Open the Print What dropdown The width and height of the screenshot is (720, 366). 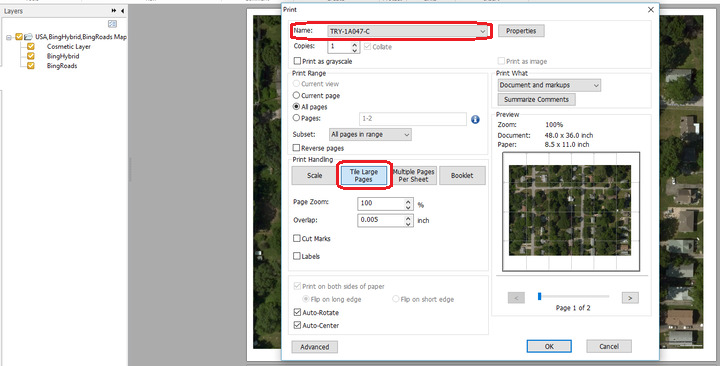pos(549,85)
